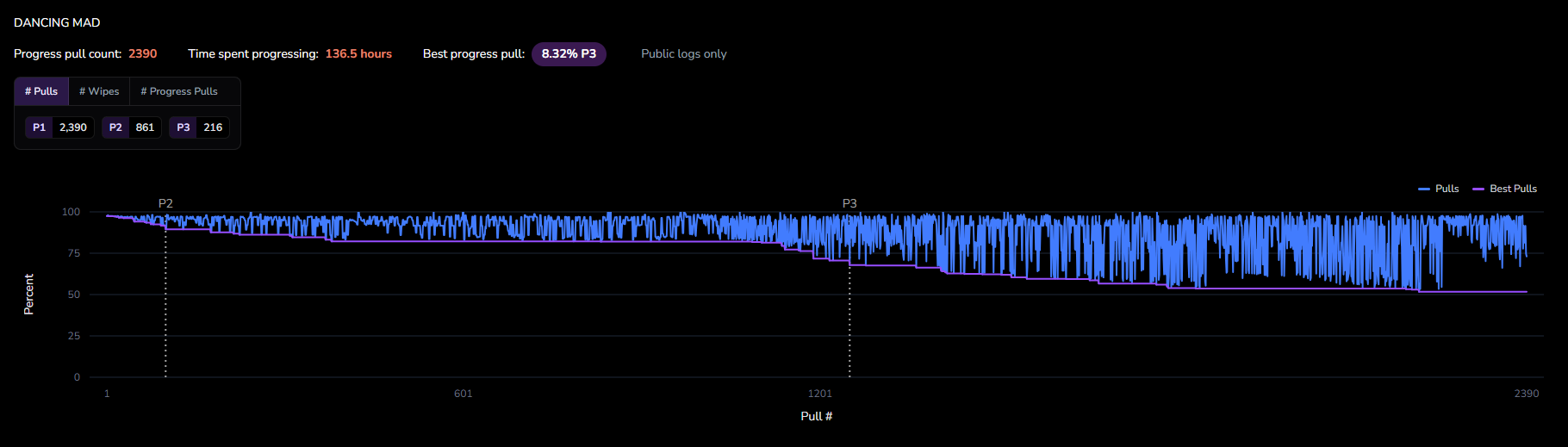Image resolution: width=1568 pixels, height=447 pixels.
Task: Switch to the # Wipes tab
Action: (x=99, y=91)
